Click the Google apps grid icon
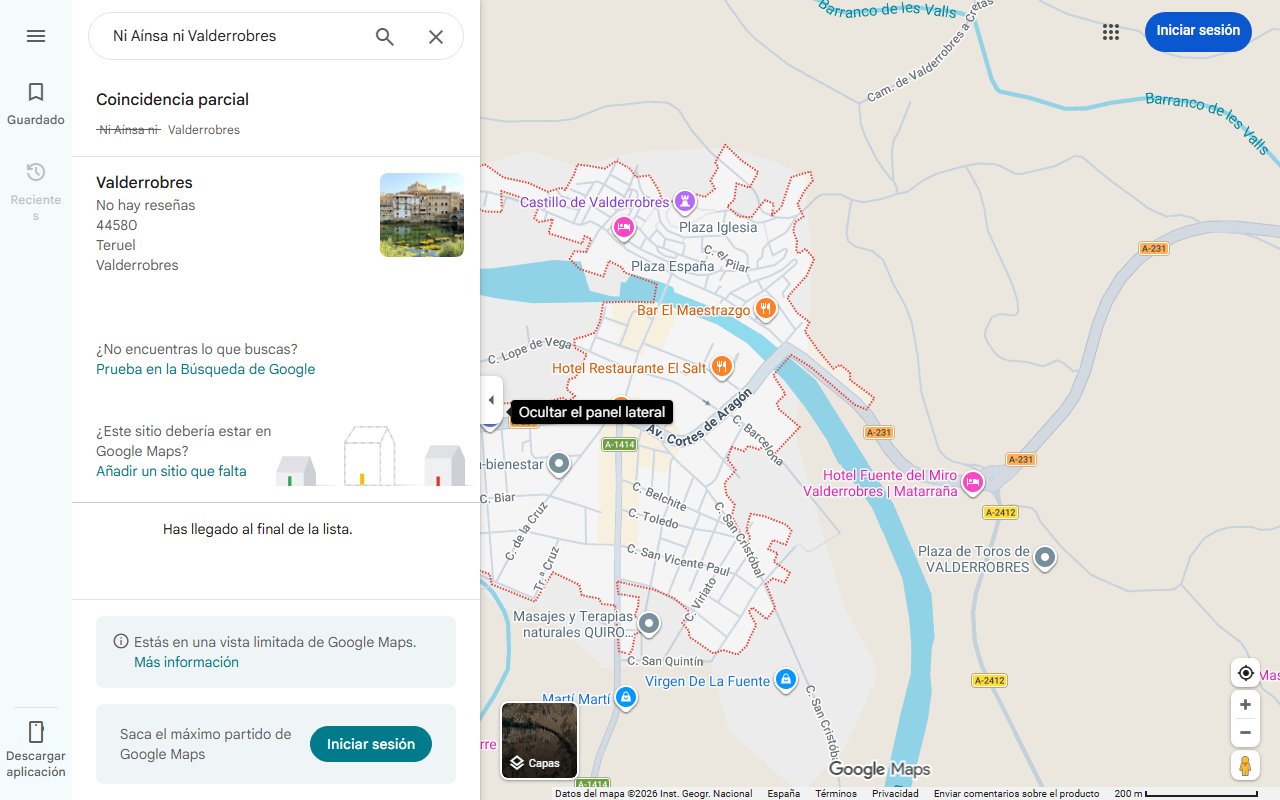Screen dimensions: 1280x800 coord(1110,31)
